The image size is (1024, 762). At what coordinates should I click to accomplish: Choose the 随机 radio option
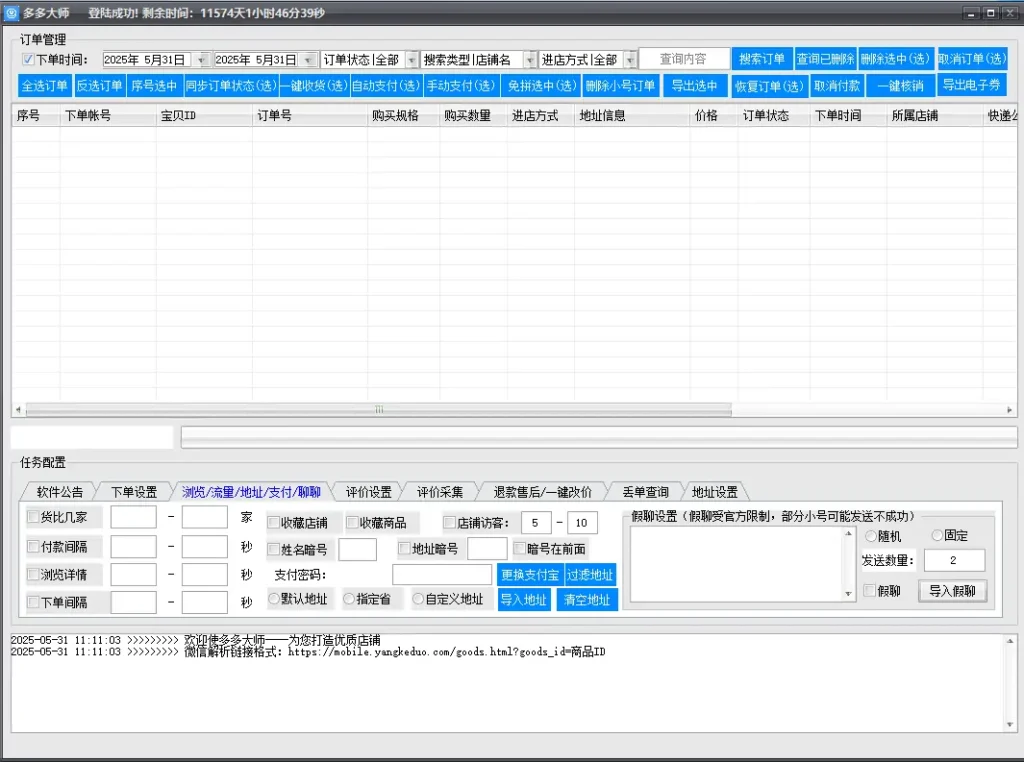[x=871, y=536]
